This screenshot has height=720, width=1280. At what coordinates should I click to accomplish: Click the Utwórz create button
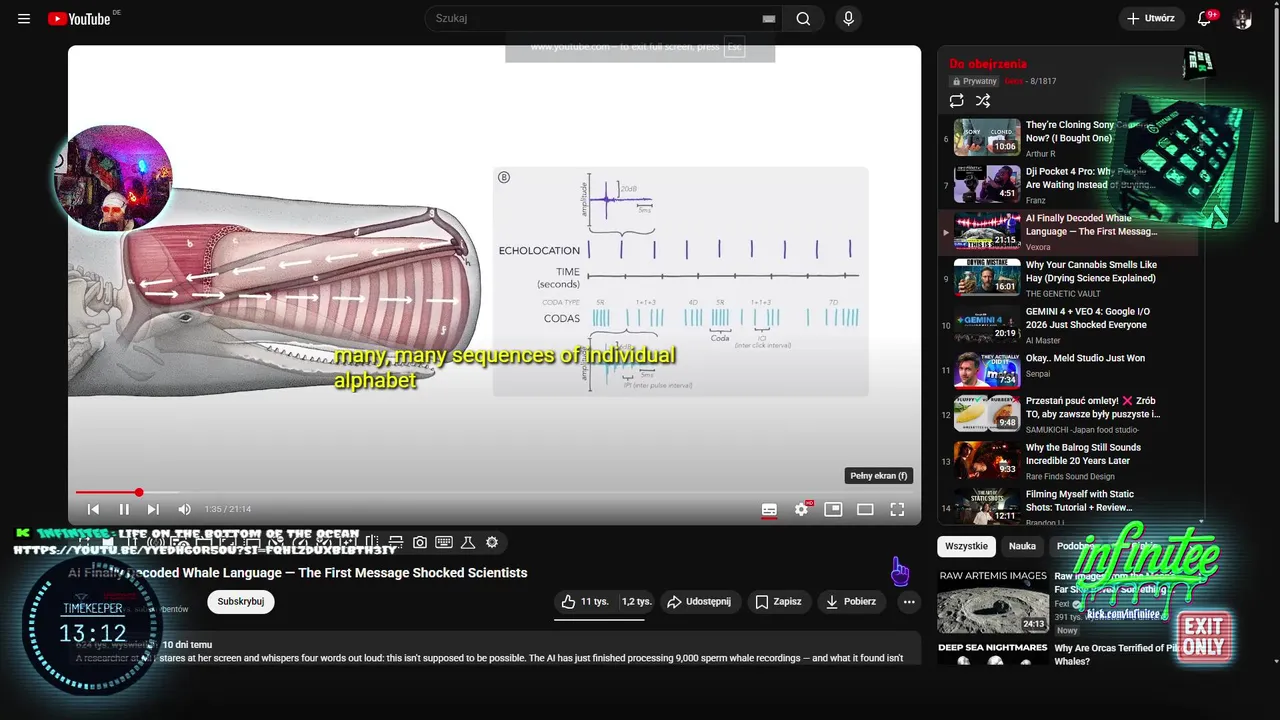click(x=1151, y=19)
